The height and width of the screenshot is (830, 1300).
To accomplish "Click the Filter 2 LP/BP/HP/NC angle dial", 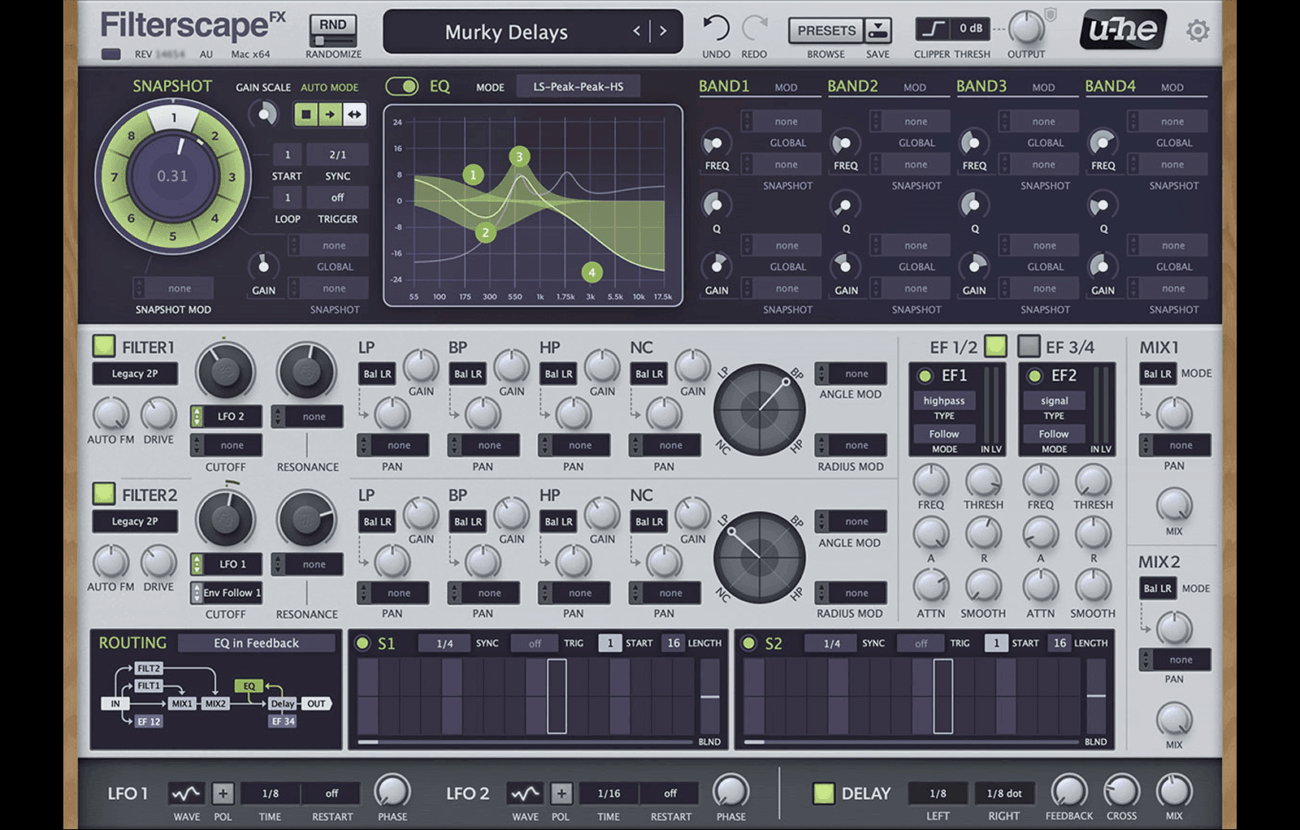I will click(x=759, y=558).
